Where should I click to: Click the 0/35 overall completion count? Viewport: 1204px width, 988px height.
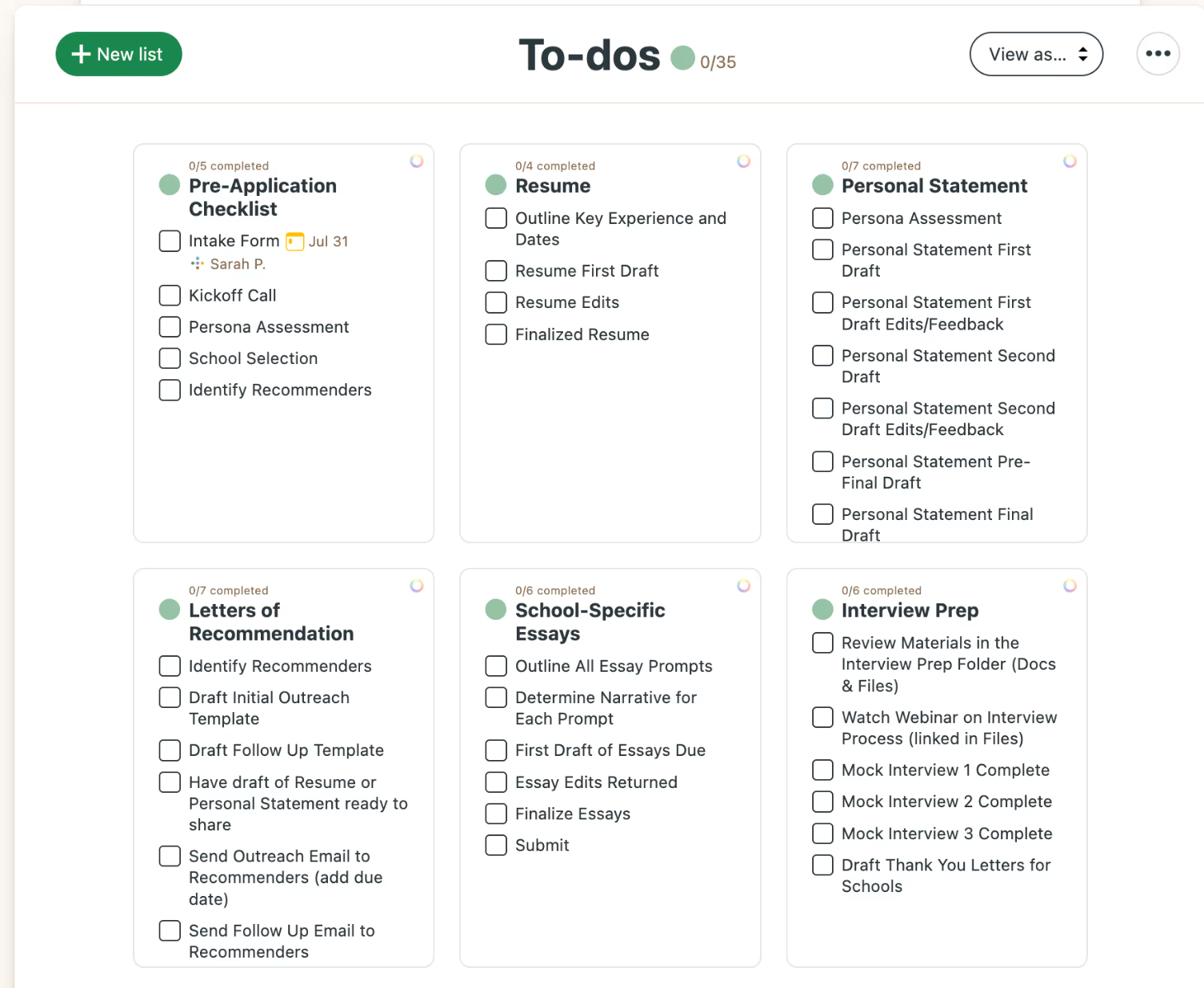718,62
